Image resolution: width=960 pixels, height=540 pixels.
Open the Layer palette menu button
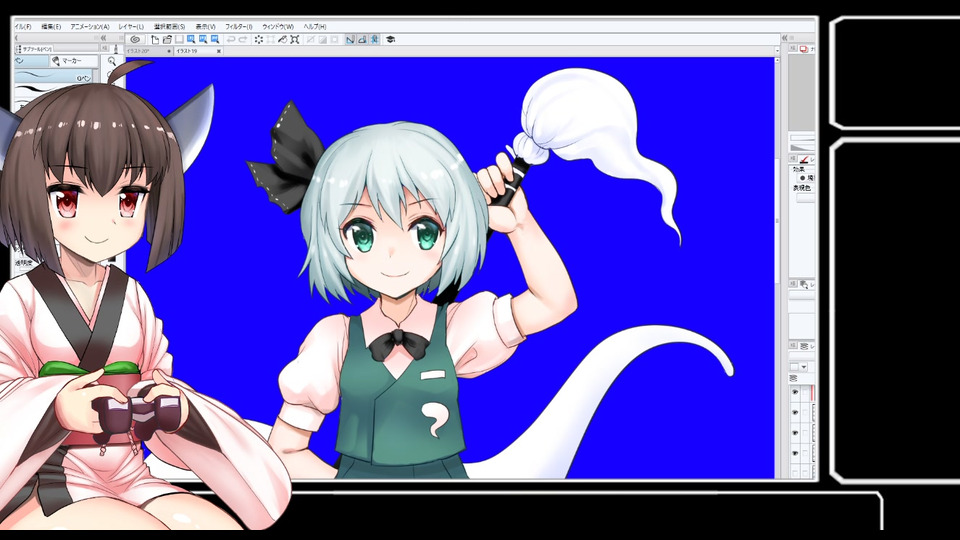(793, 346)
